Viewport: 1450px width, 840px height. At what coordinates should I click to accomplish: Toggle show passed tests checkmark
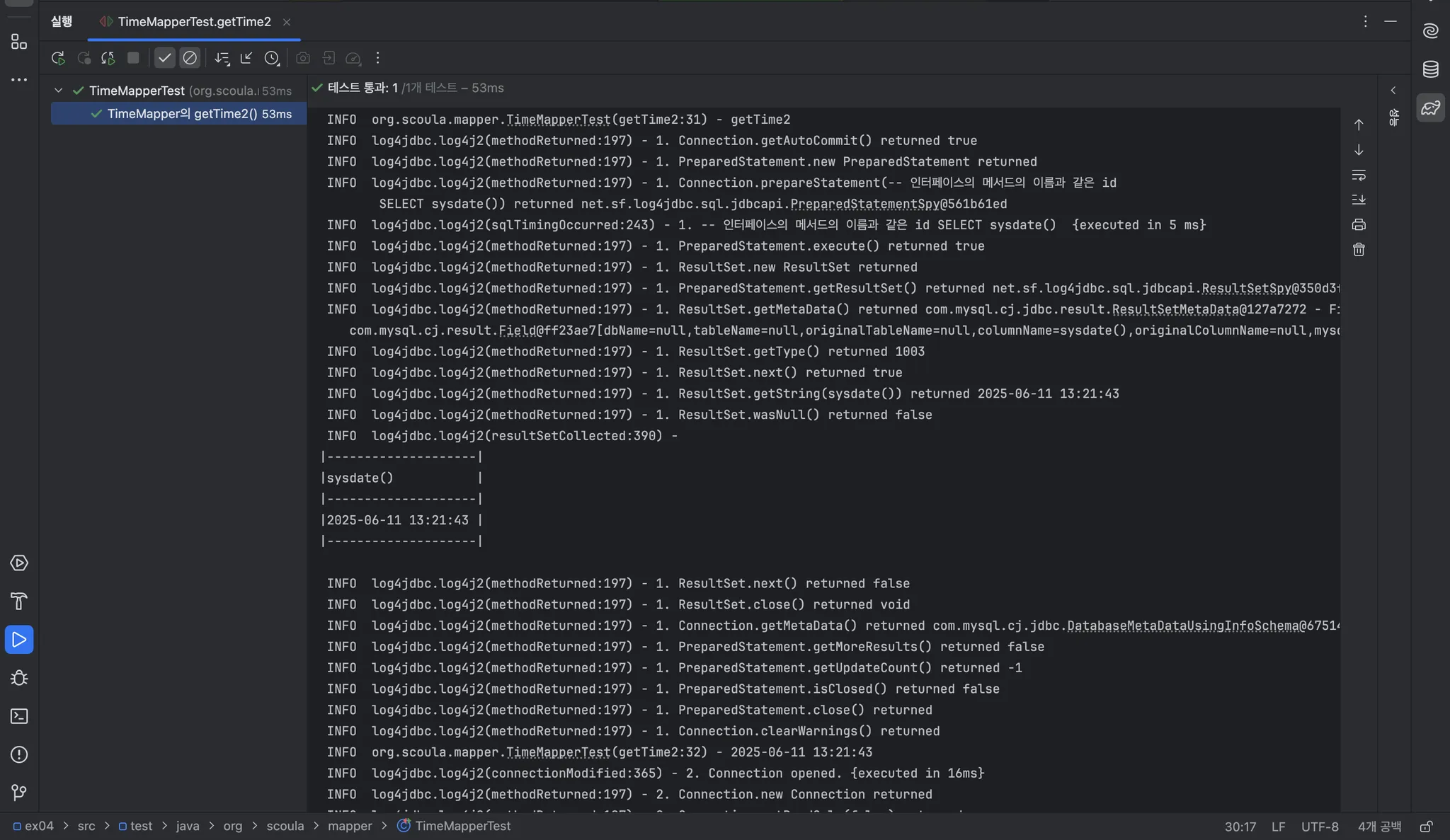(164, 58)
